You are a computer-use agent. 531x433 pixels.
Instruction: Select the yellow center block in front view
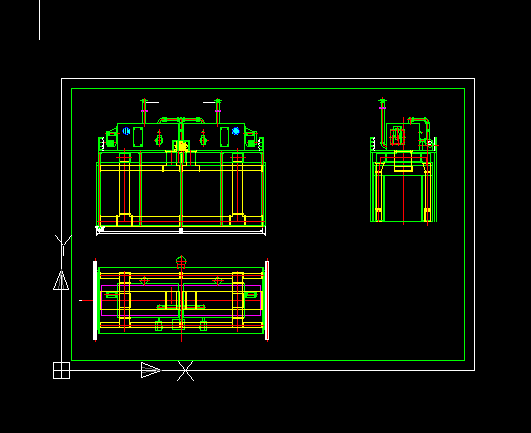coord(183,146)
